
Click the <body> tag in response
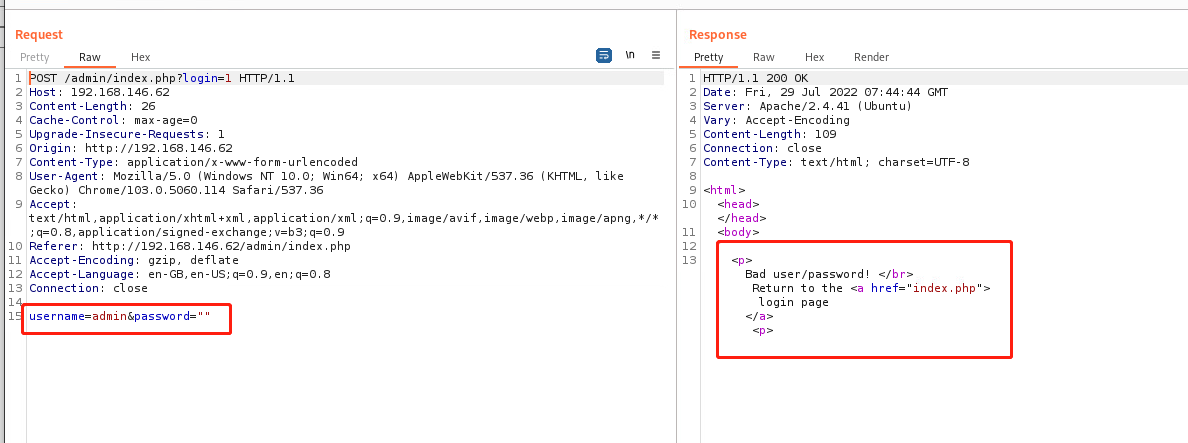click(x=739, y=232)
